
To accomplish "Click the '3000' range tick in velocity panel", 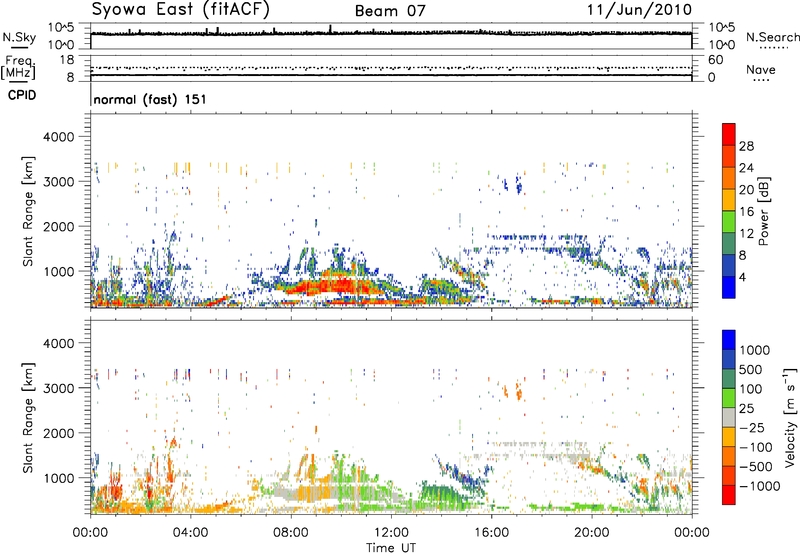I will (58, 388).
